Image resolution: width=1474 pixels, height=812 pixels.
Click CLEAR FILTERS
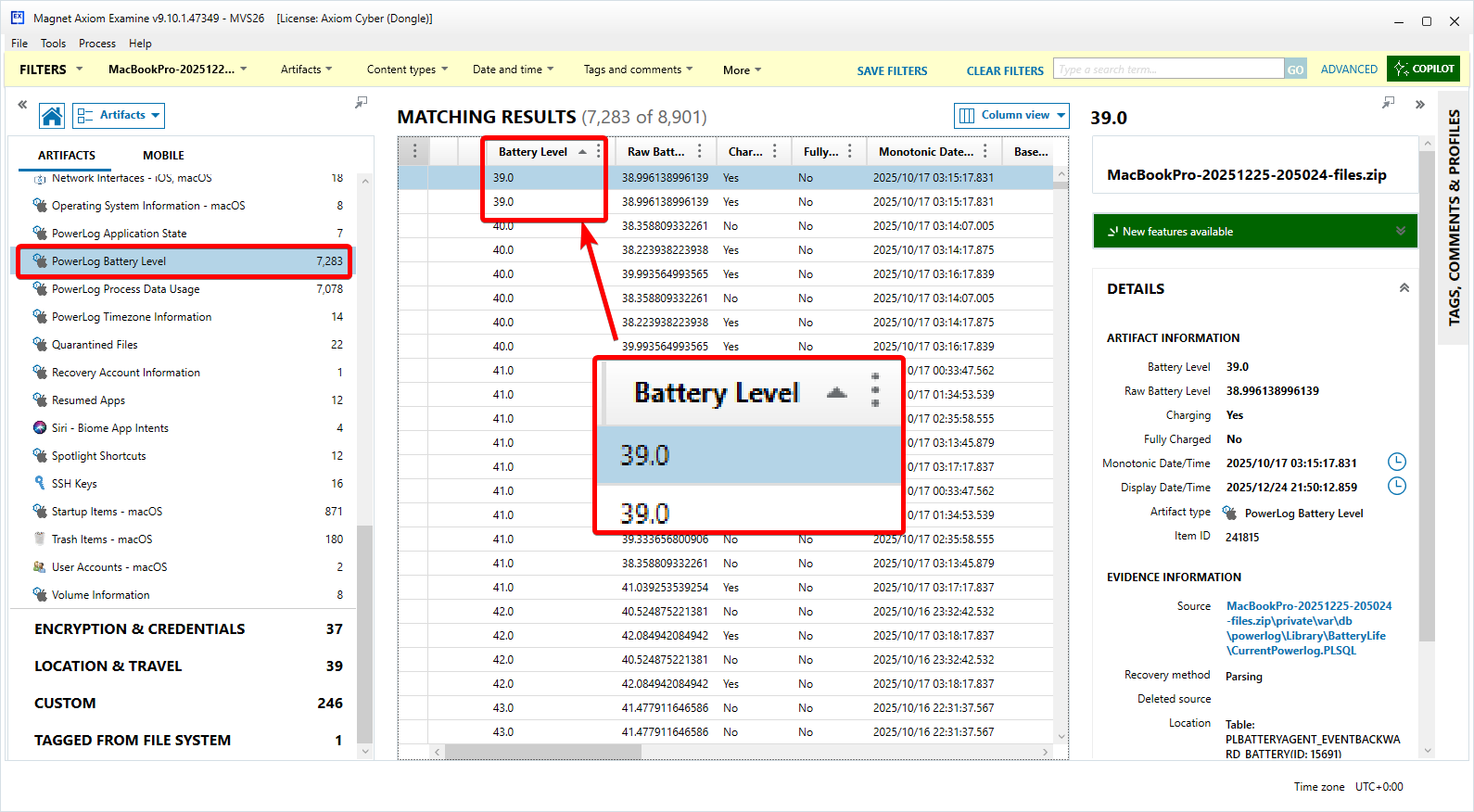1005,70
